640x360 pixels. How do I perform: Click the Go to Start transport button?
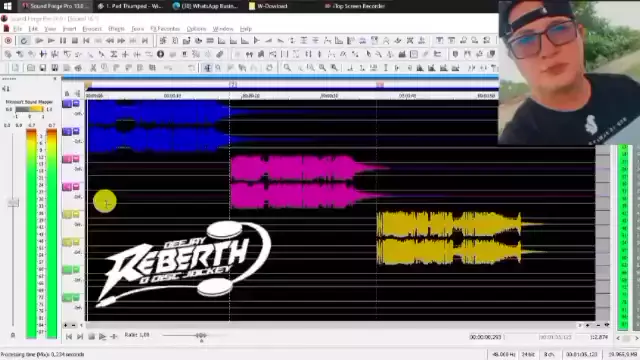click(87, 40)
